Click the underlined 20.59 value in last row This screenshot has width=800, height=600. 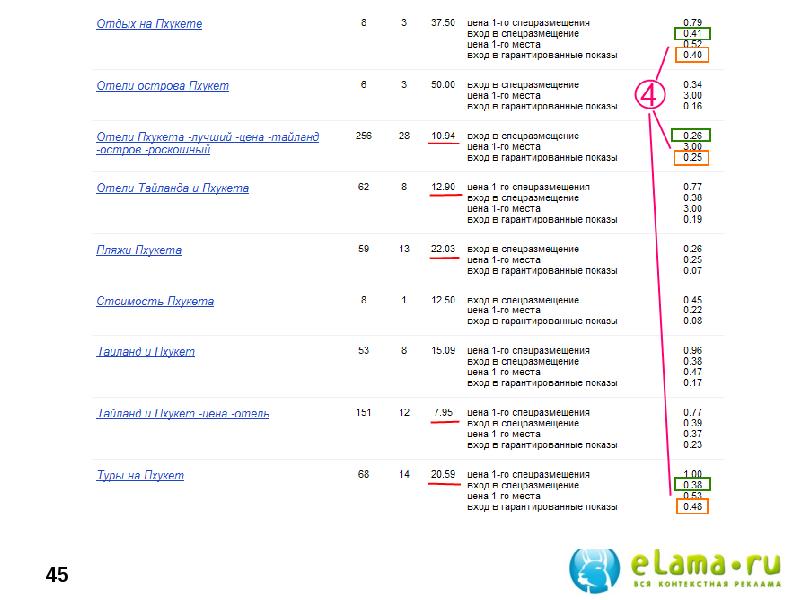pyautogui.click(x=442, y=475)
